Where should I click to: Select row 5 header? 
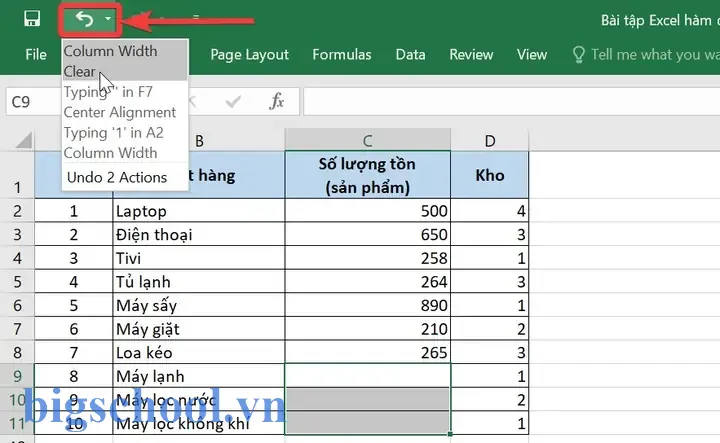17,281
